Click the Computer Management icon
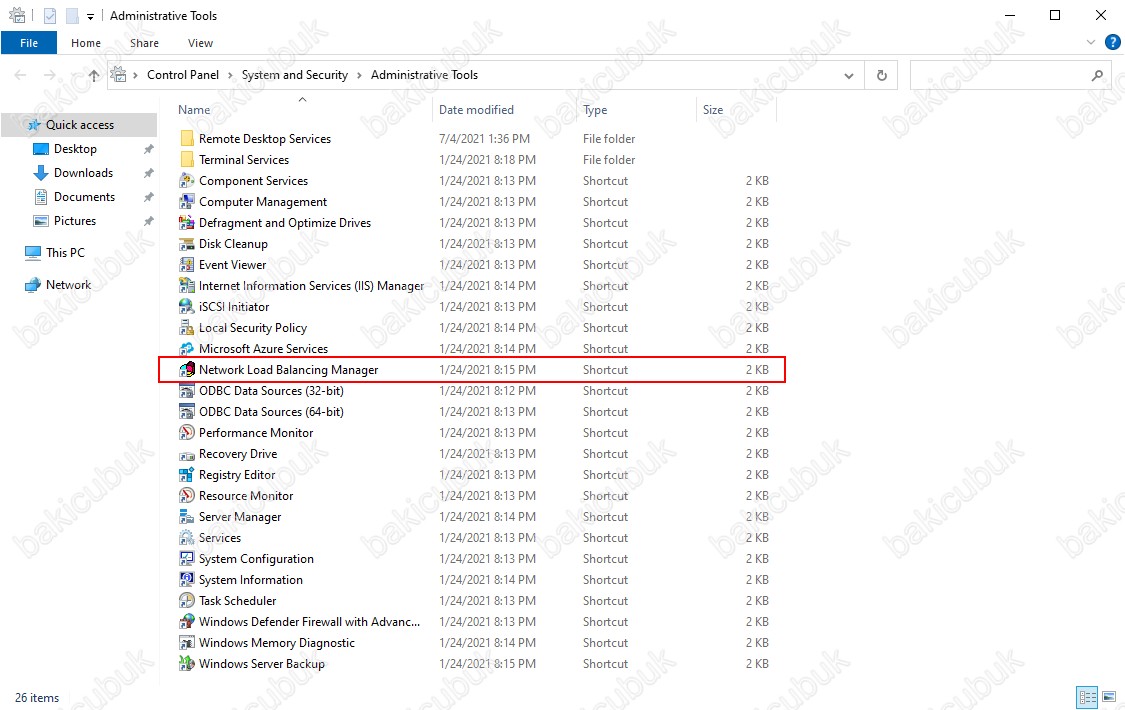Viewport: 1125px width, 710px height. 187,202
